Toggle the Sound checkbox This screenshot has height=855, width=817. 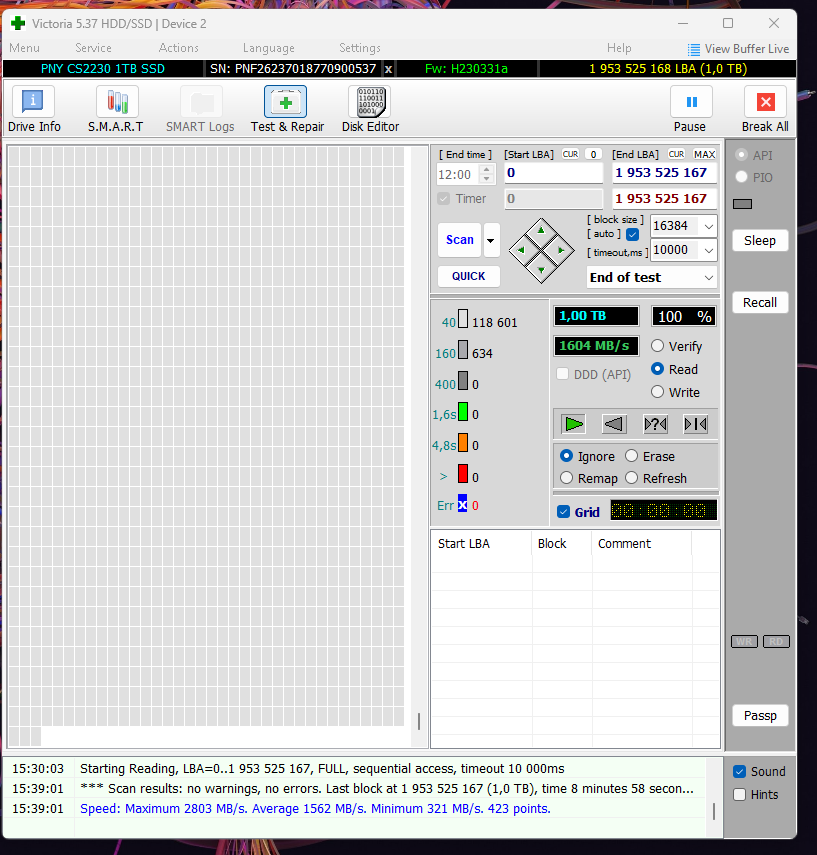pos(740,772)
